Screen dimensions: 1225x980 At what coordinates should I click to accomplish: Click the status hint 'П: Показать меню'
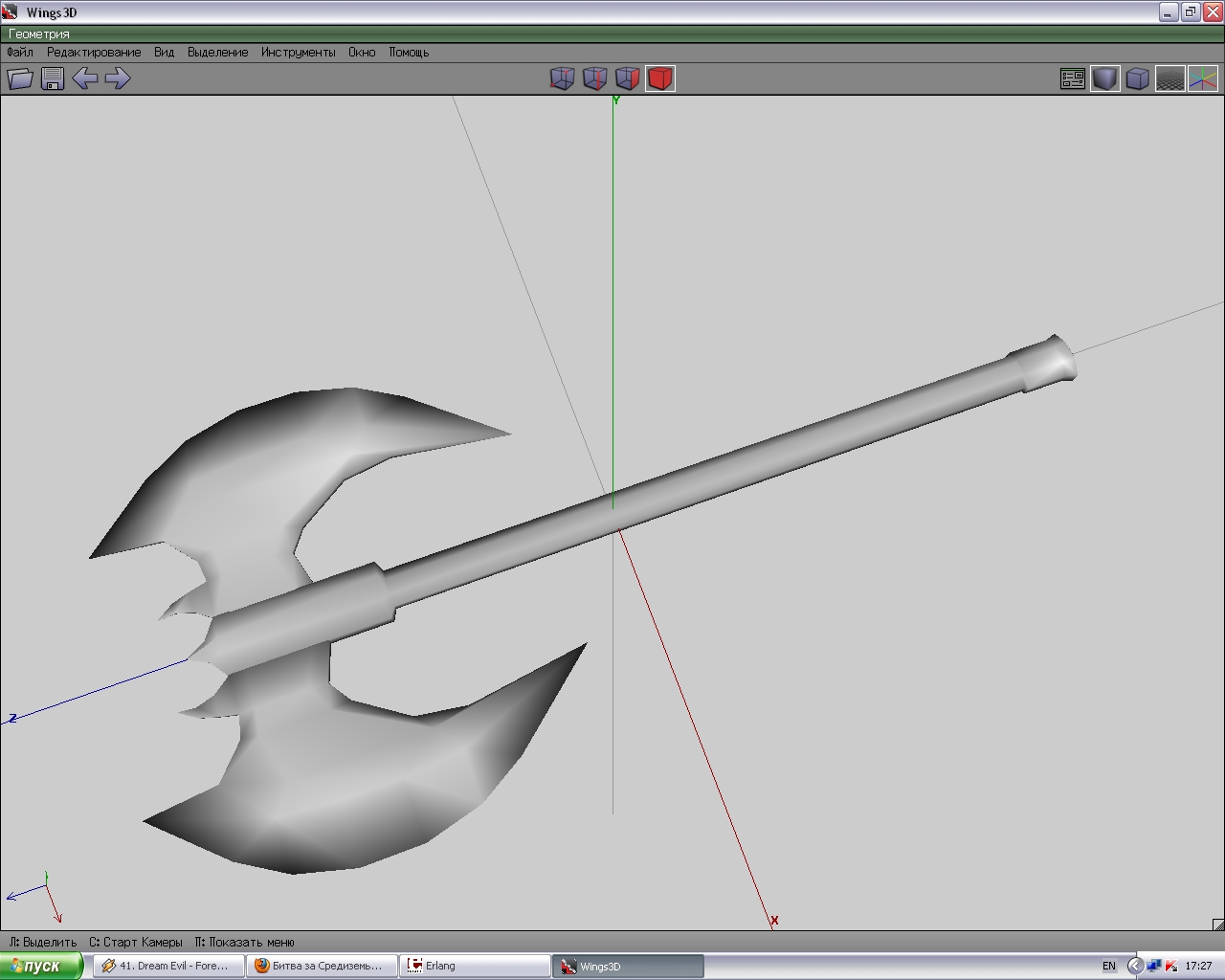click(x=244, y=942)
